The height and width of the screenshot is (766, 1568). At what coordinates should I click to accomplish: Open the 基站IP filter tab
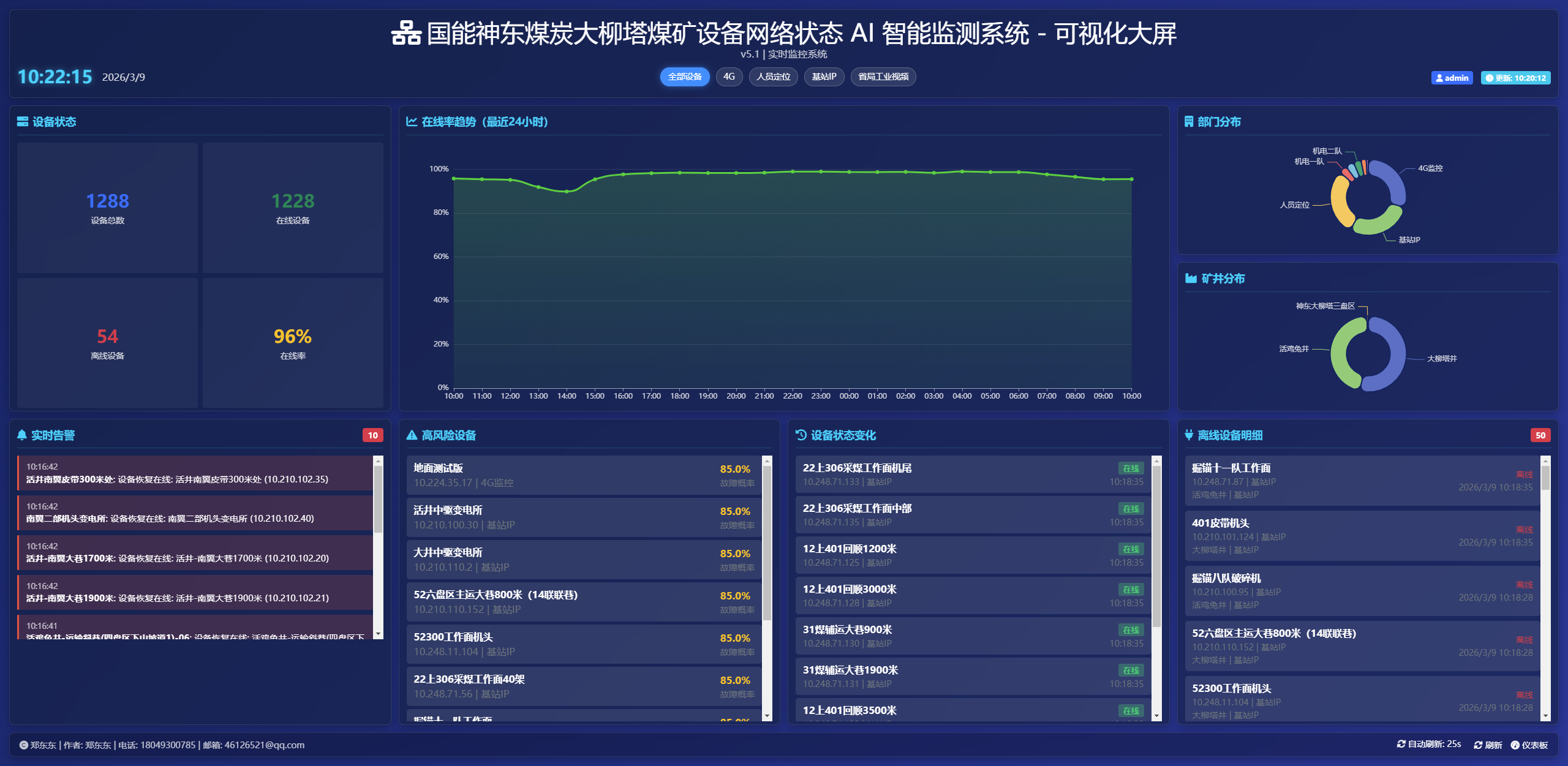point(824,77)
